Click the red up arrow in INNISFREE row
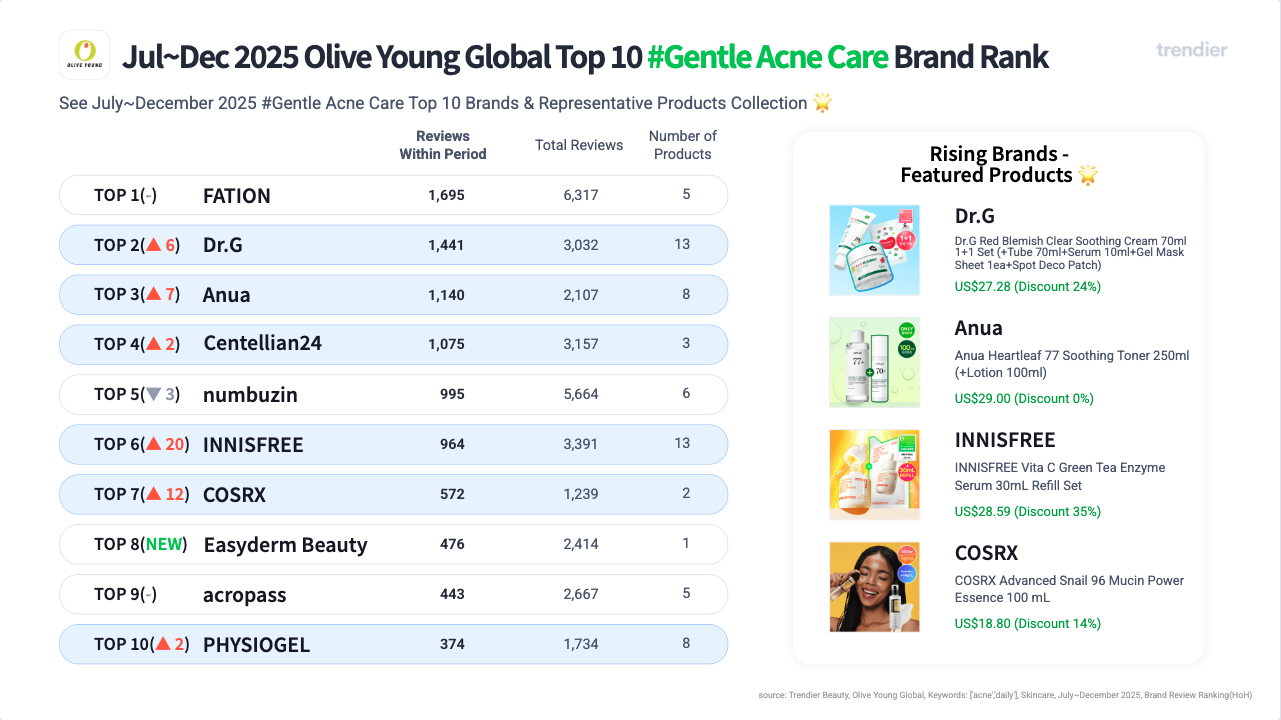Viewport: 1281px width, 720px height. (153, 444)
